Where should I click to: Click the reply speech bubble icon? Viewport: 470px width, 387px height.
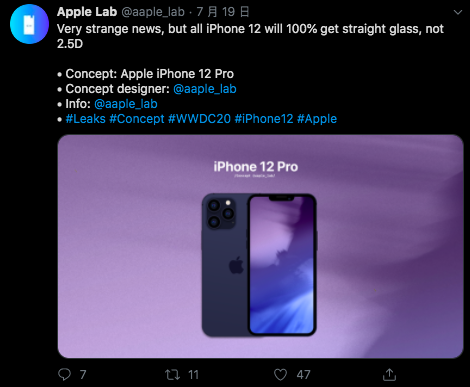point(64,374)
